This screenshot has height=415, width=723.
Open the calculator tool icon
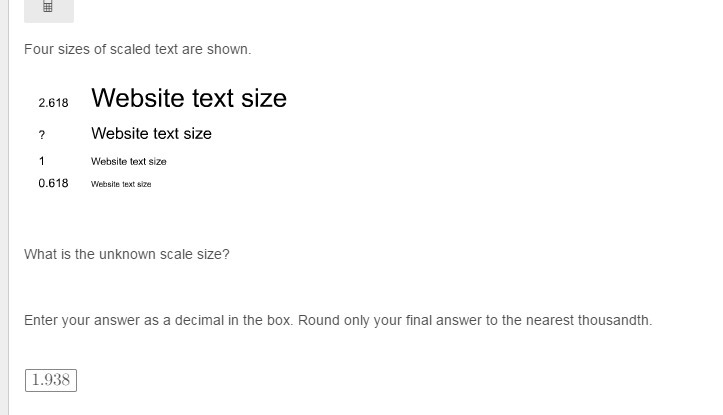tap(48, 7)
